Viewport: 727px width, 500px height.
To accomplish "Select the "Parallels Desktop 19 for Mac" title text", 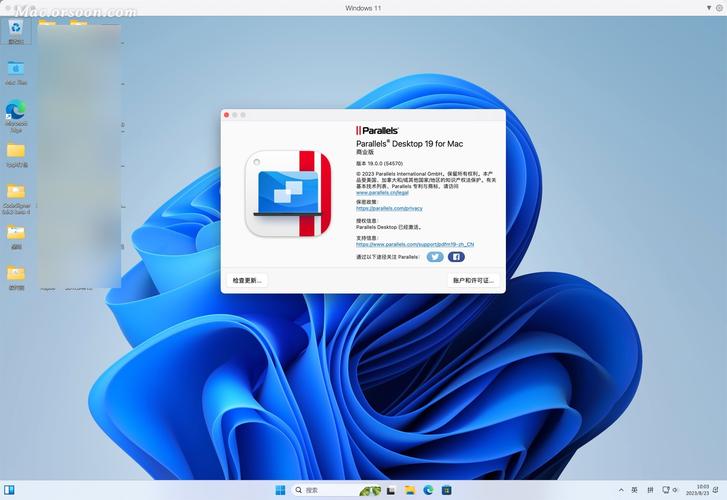I will point(409,144).
